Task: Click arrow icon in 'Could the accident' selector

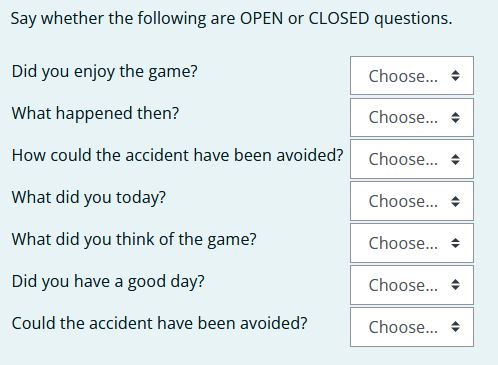Action: tap(456, 327)
